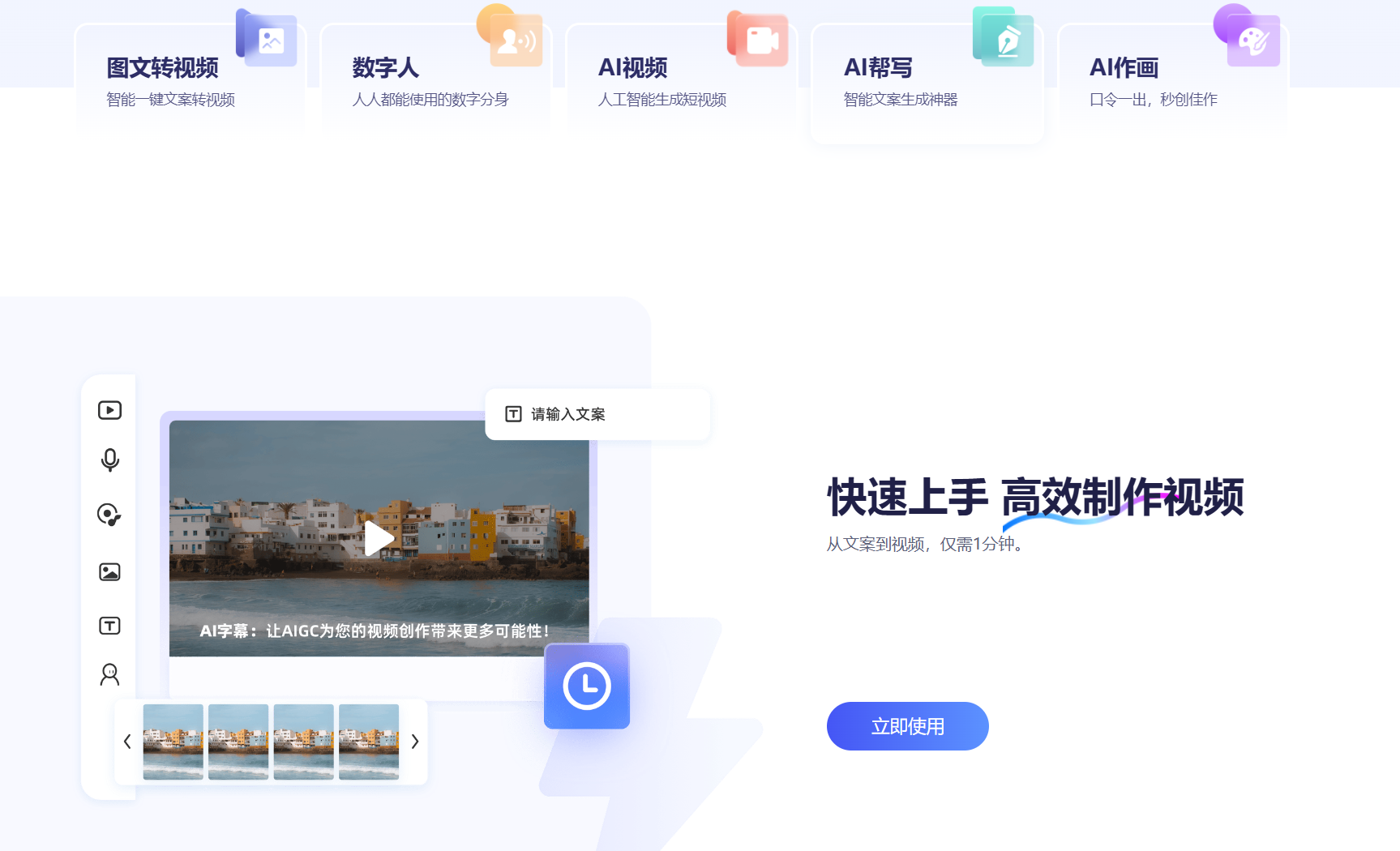
Task: Click the 从文案到视频，仅需1分钟 text
Action: (925, 544)
